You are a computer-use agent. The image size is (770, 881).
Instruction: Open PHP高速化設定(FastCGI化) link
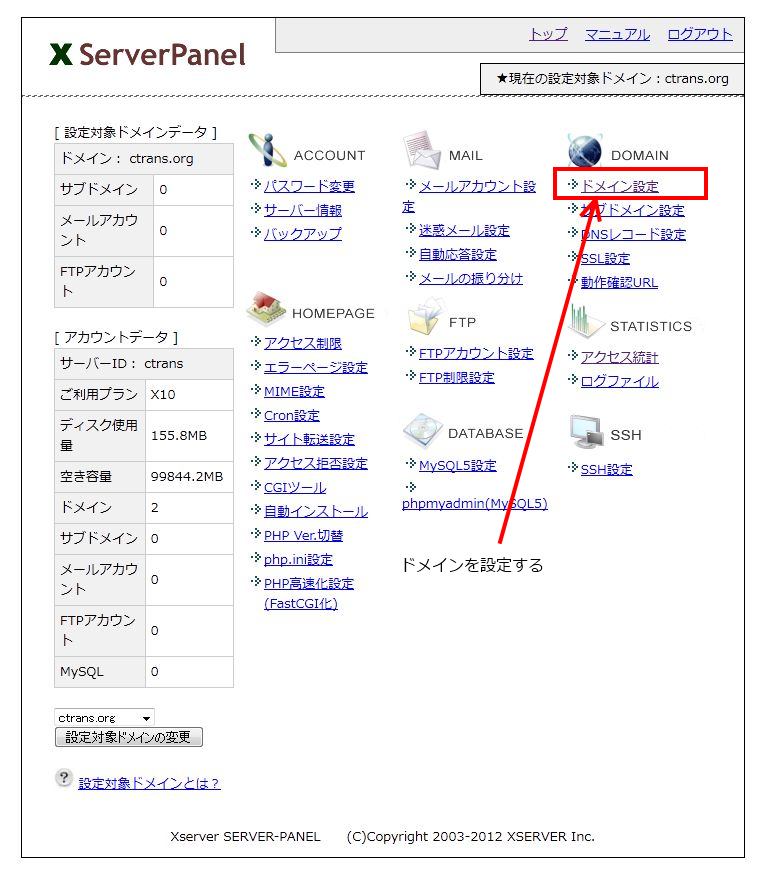point(309,593)
